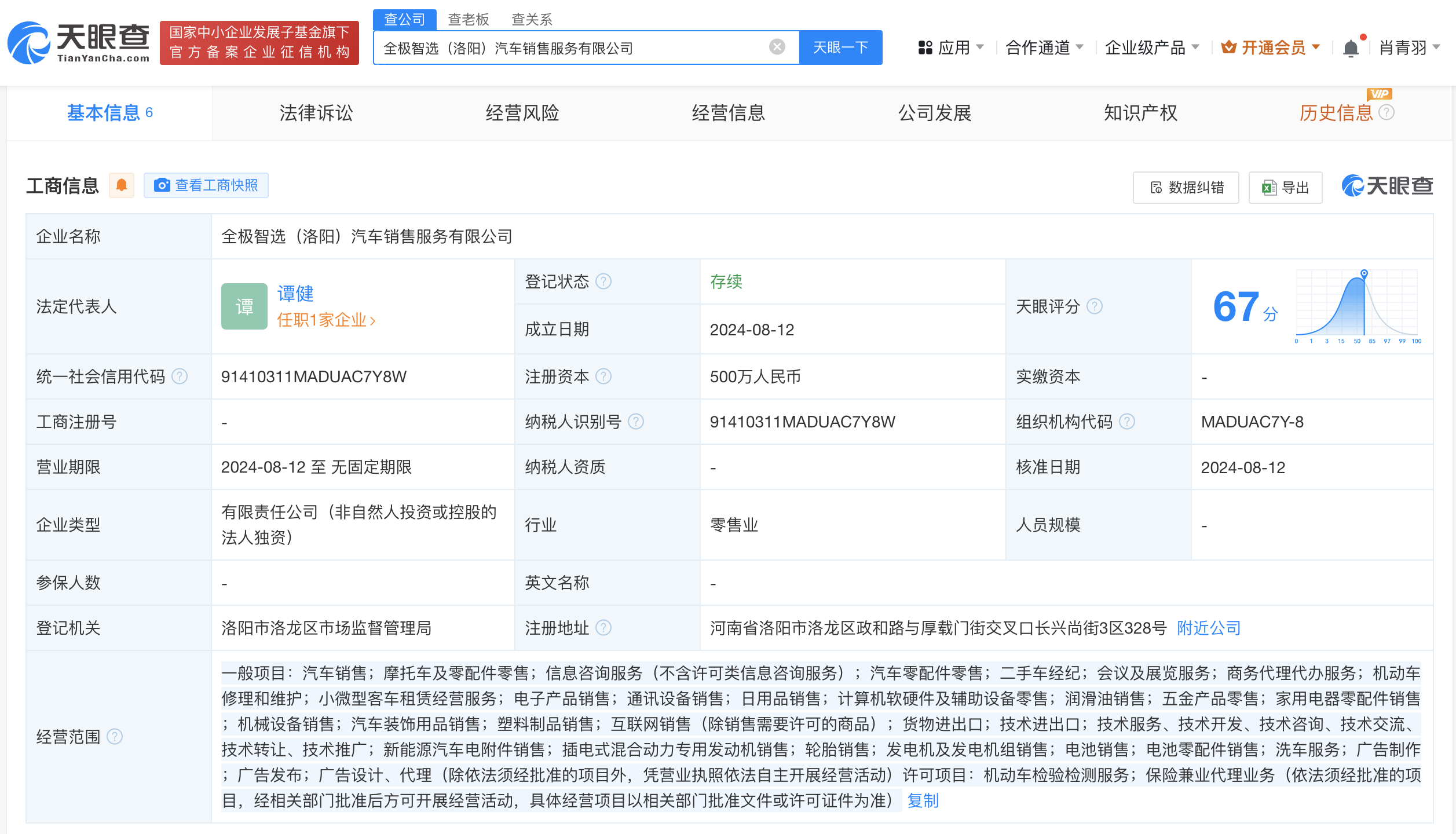Open 附近公司 beside the registered address
Screen dimensions: 1456x834
(x=1208, y=628)
